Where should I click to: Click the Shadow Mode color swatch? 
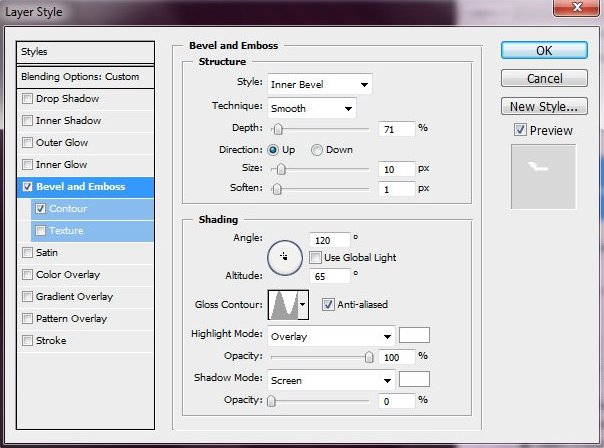point(414,380)
